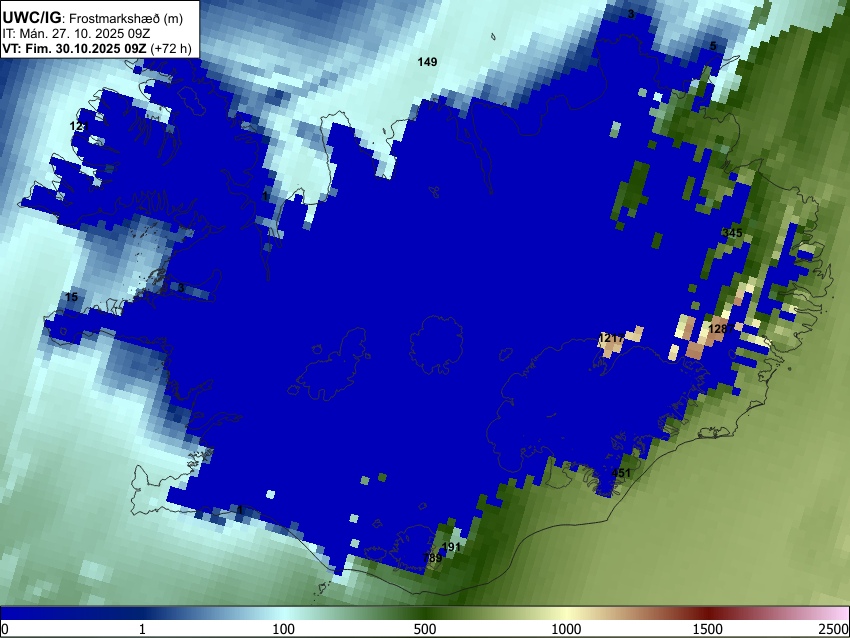Click the title text "UWC/IG: Frostmarkshæð (m)"
The image size is (850, 638).
coord(93,18)
